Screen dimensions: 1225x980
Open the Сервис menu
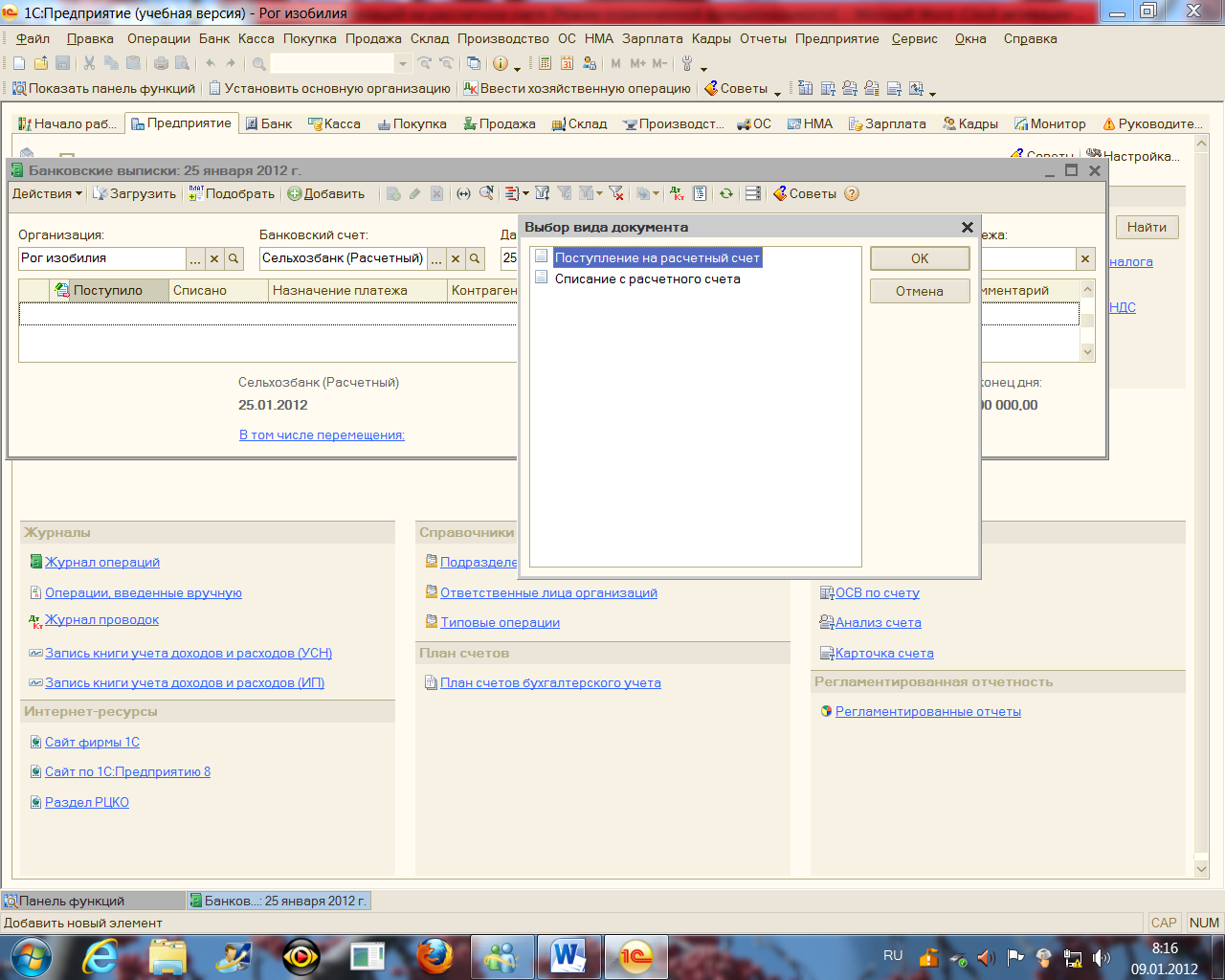point(915,38)
